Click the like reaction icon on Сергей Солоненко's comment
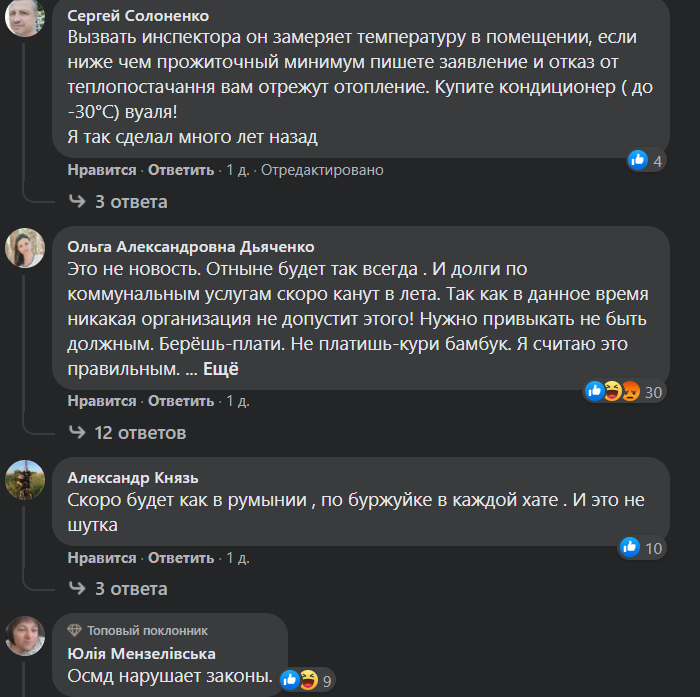 637,160
